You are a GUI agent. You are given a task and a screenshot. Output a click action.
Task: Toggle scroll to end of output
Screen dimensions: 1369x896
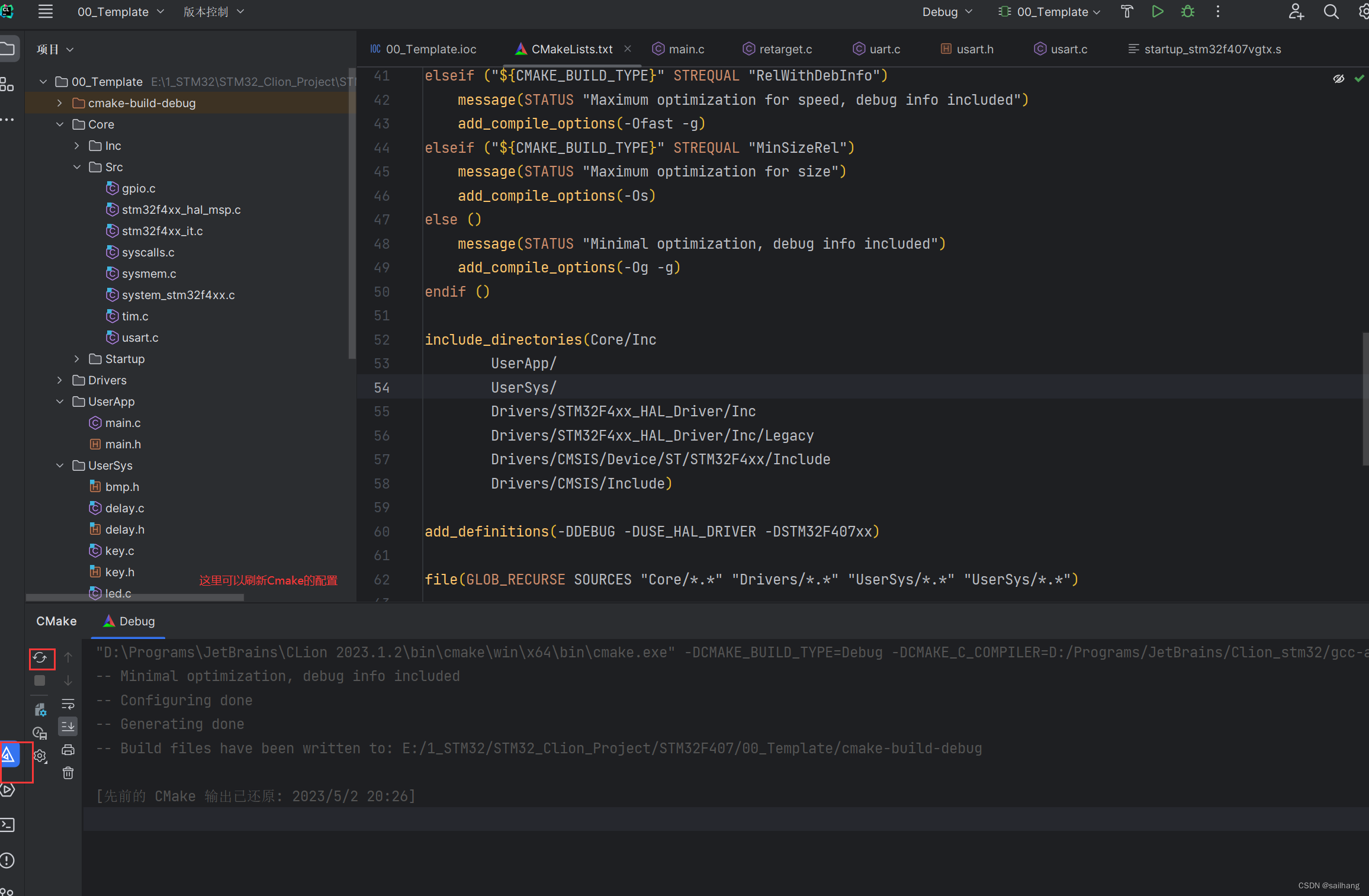(68, 726)
